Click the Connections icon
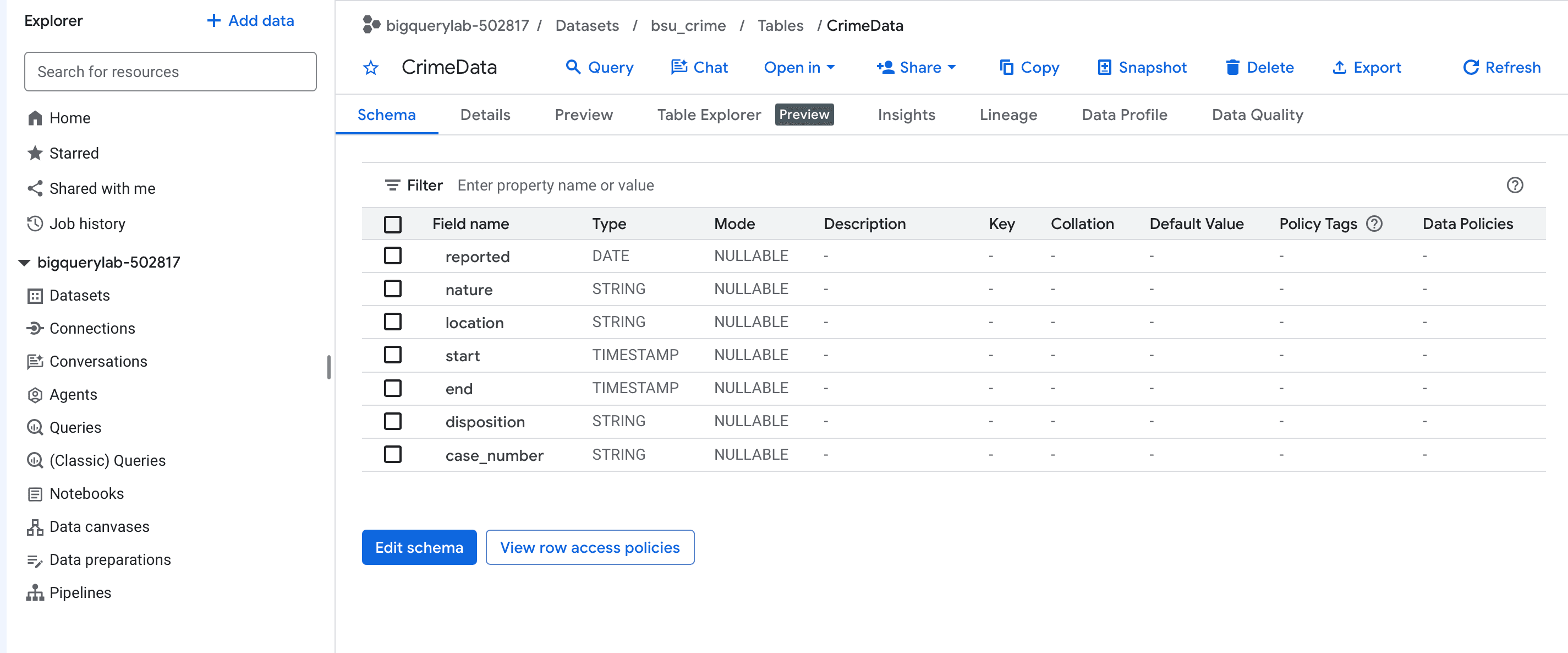This screenshot has height=653, width=1568. 35,328
